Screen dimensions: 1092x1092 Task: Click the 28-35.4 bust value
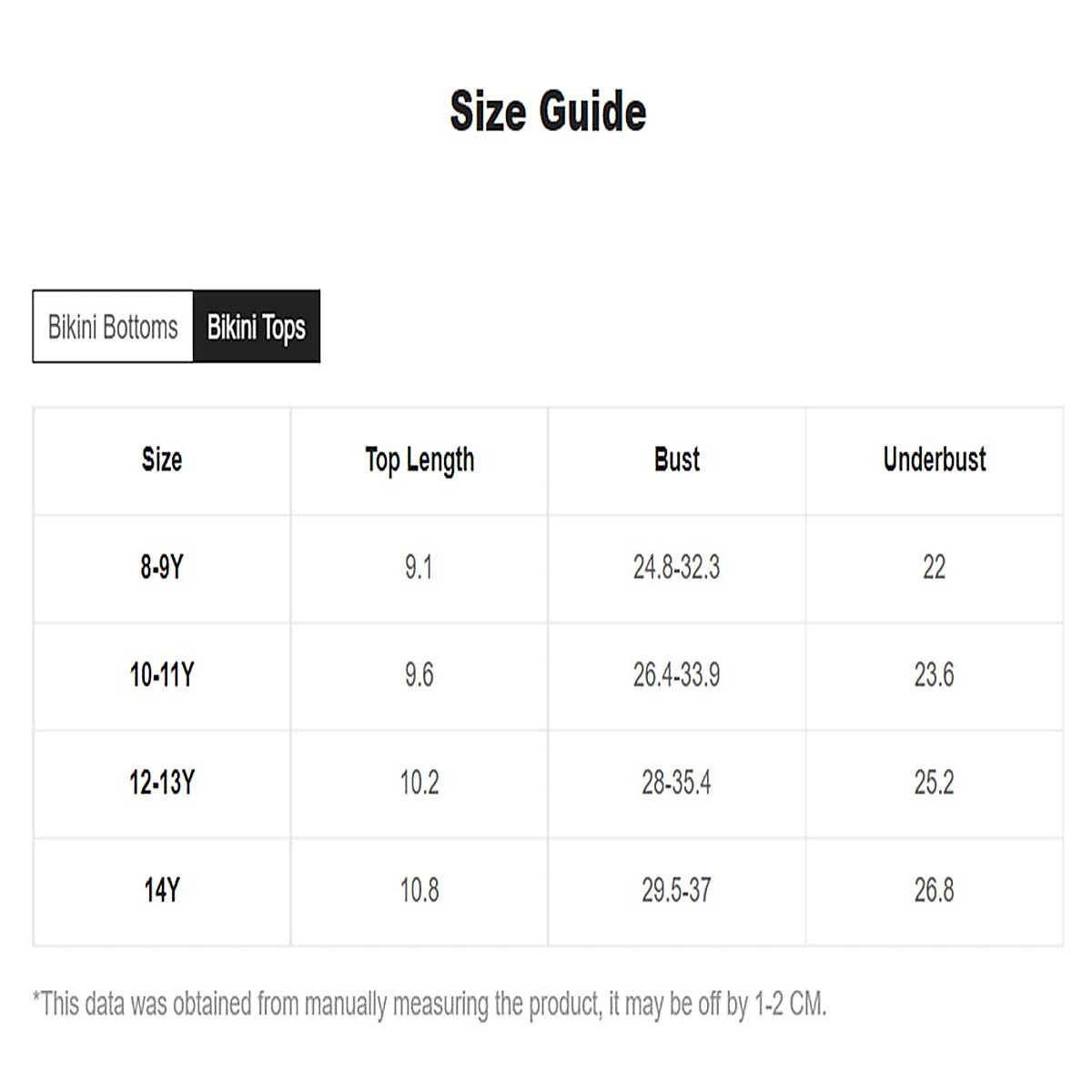[x=676, y=783]
